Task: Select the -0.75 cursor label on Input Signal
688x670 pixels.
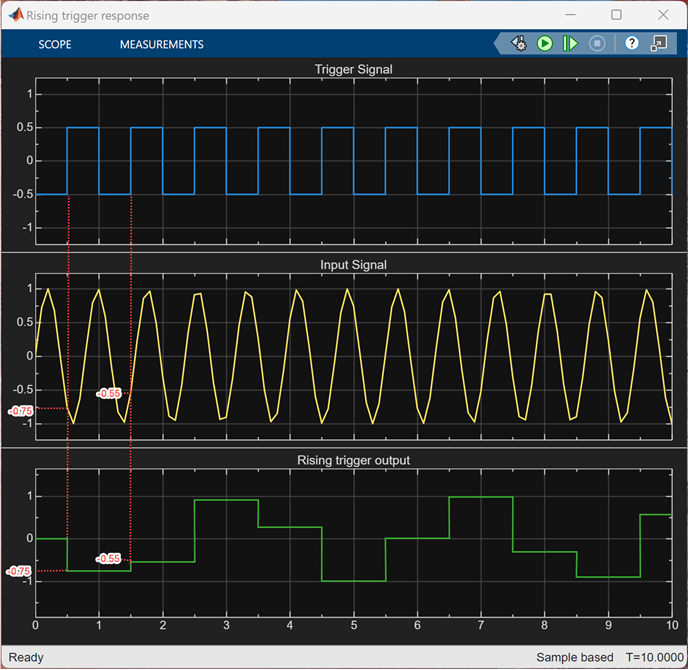Action: coord(20,410)
